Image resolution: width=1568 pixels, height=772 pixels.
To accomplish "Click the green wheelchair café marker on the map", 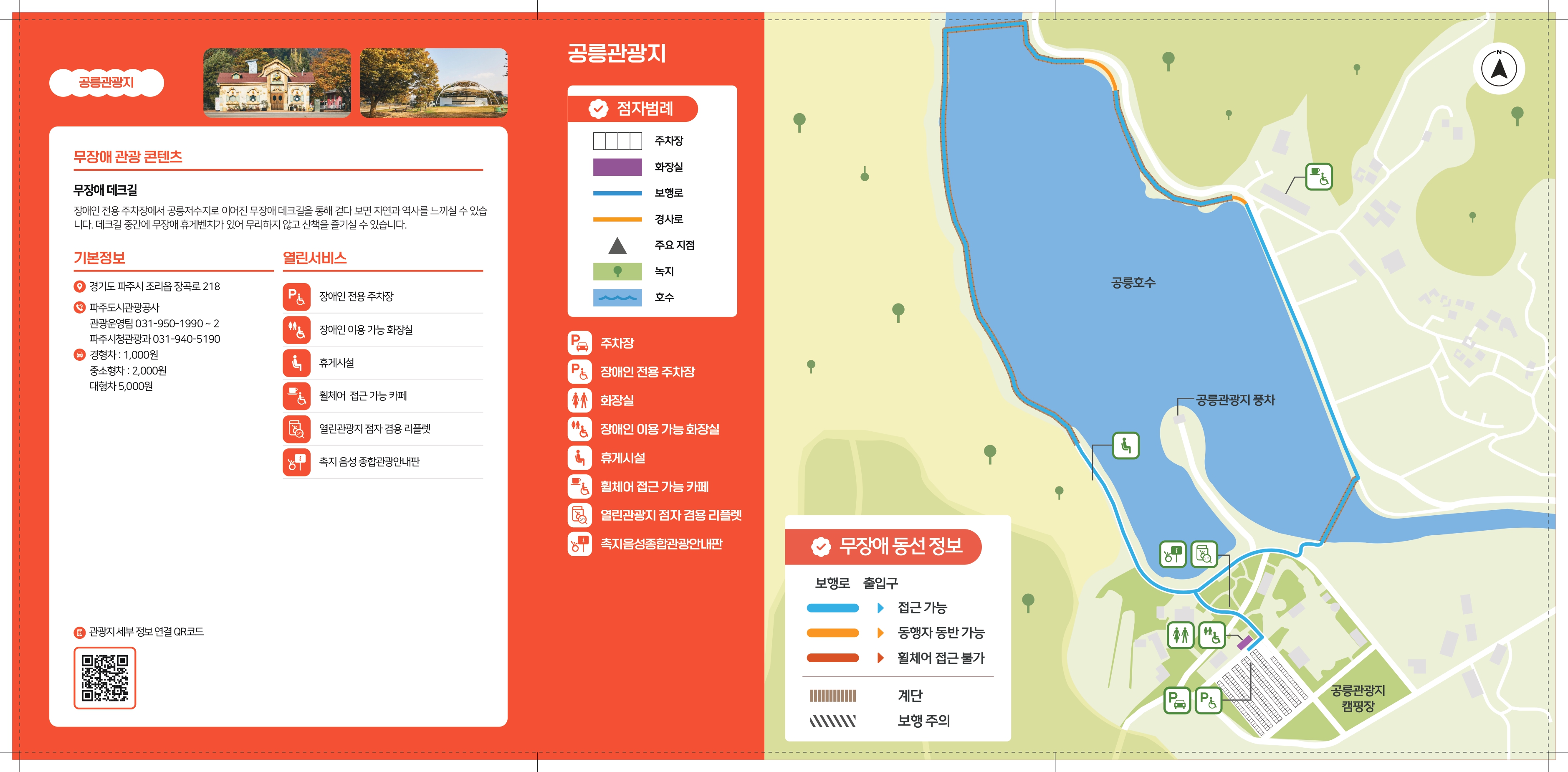I will 1318,177.
